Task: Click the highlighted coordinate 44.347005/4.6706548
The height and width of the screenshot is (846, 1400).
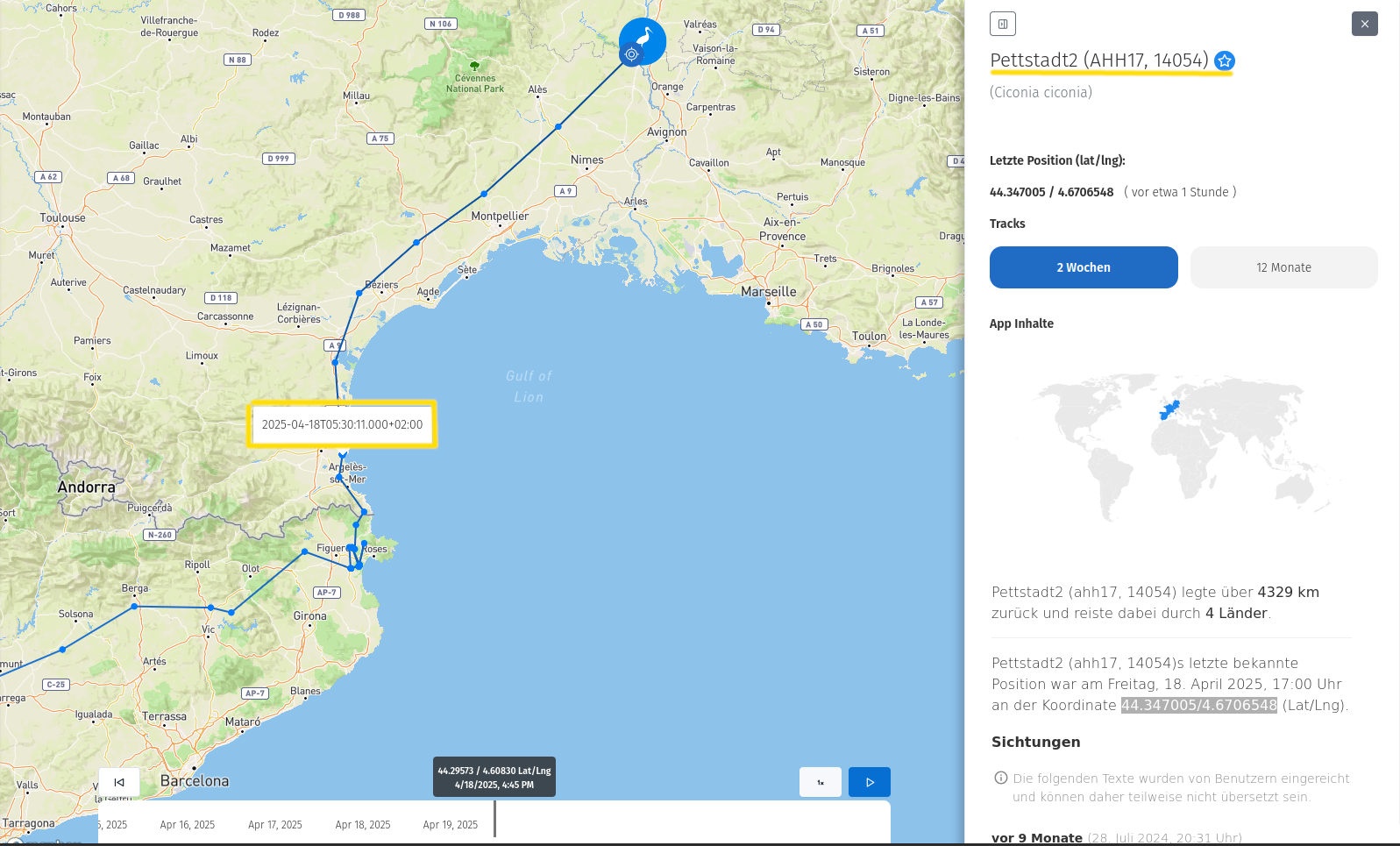Action: click(x=1198, y=705)
